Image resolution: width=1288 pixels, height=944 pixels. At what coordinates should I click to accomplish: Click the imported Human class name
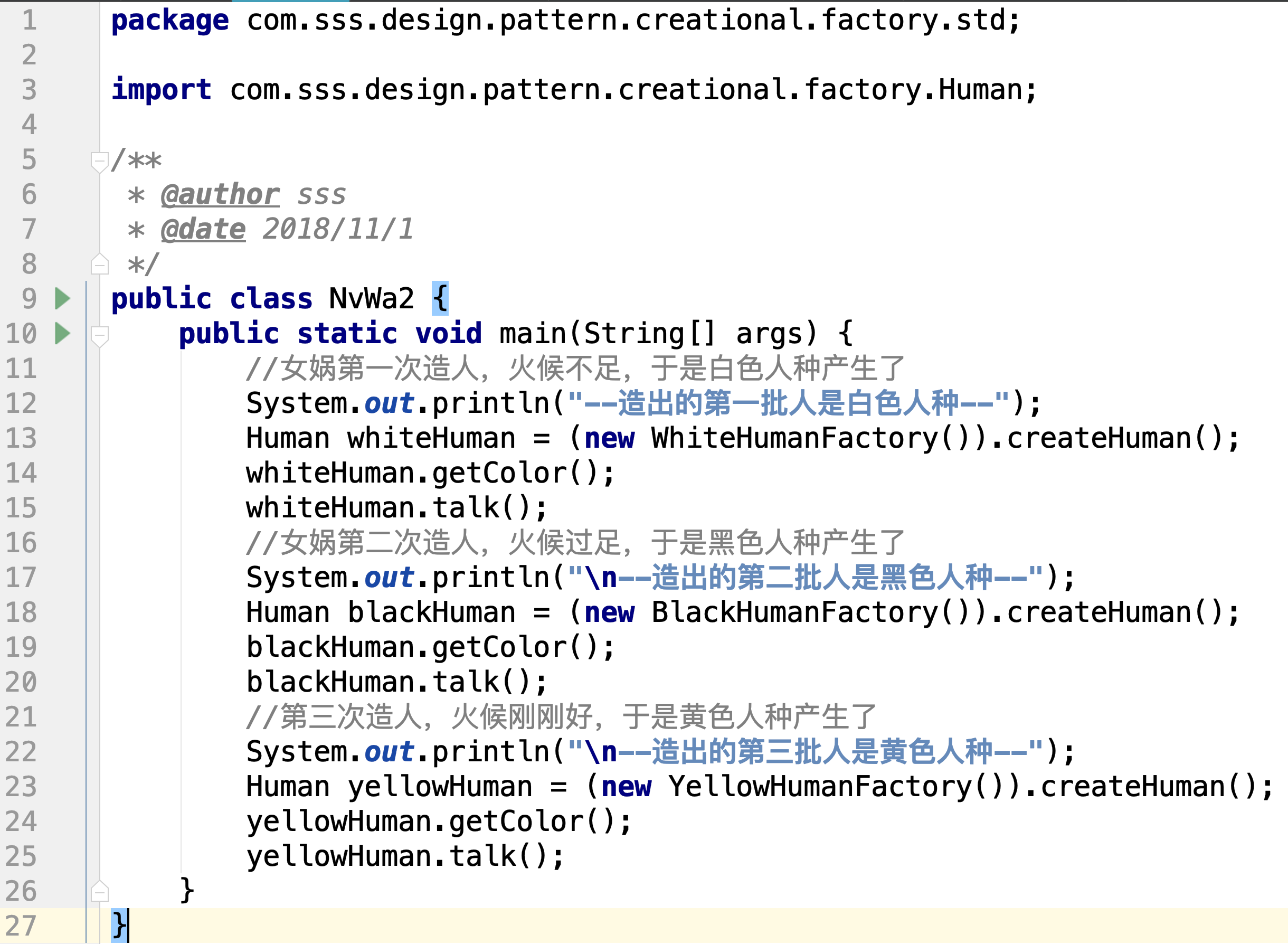980,90
